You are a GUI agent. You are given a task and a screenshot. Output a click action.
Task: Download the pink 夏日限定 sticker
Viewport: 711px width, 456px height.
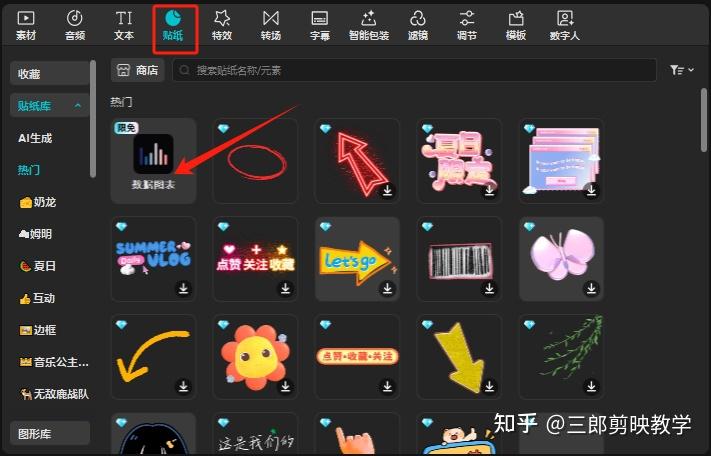pyautogui.click(x=489, y=190)
